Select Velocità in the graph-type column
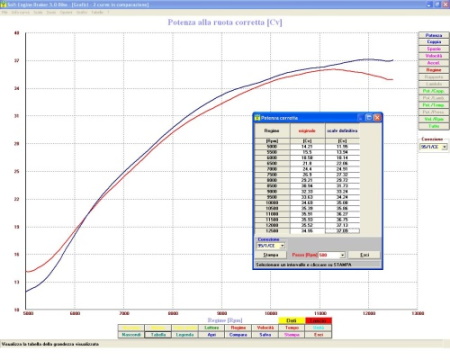Image resolution: width=450 pixels, height=360 pixels. tap(434, 56)
